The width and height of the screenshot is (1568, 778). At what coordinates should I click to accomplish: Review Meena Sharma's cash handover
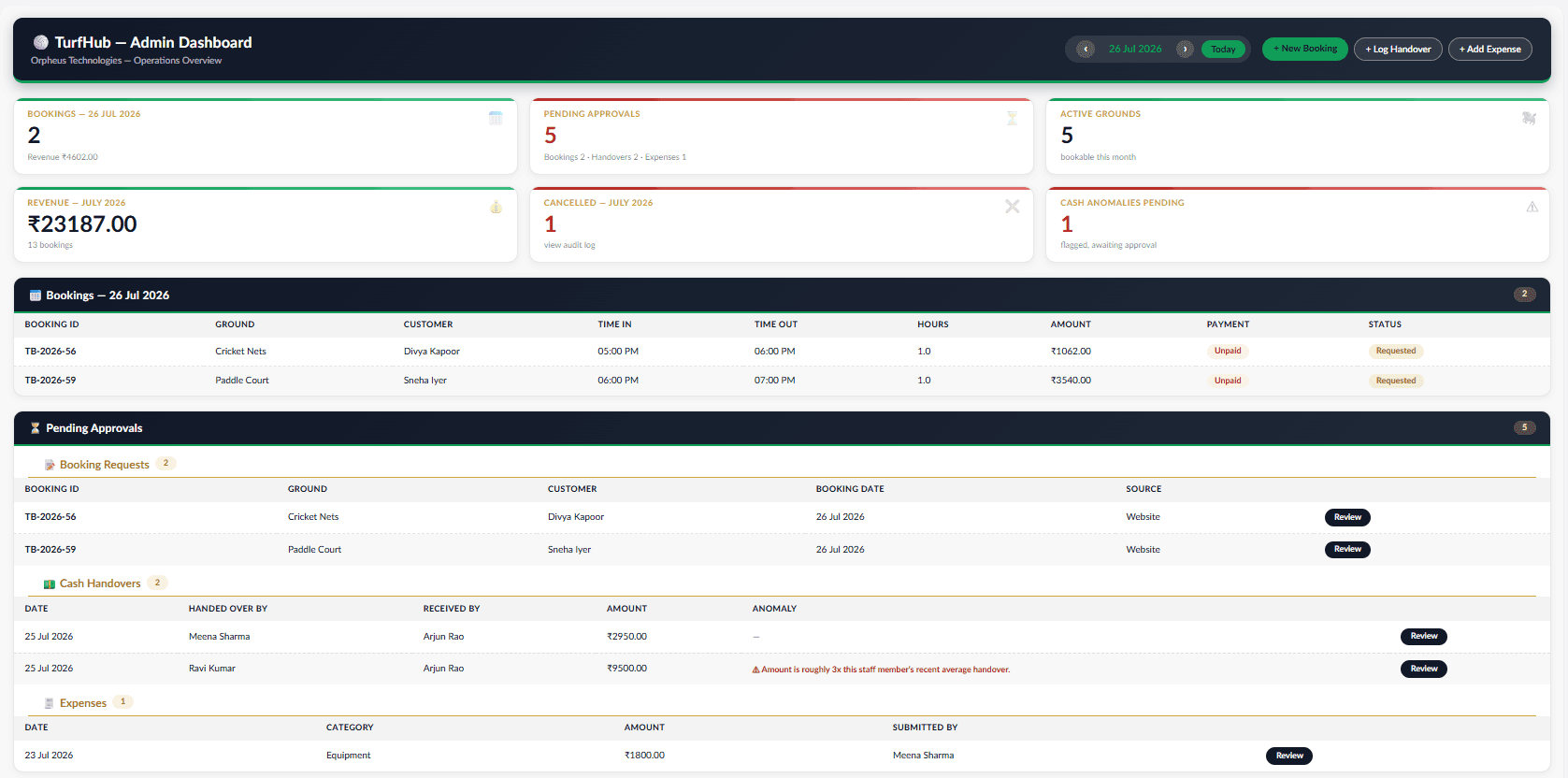tap(1424, 636)
